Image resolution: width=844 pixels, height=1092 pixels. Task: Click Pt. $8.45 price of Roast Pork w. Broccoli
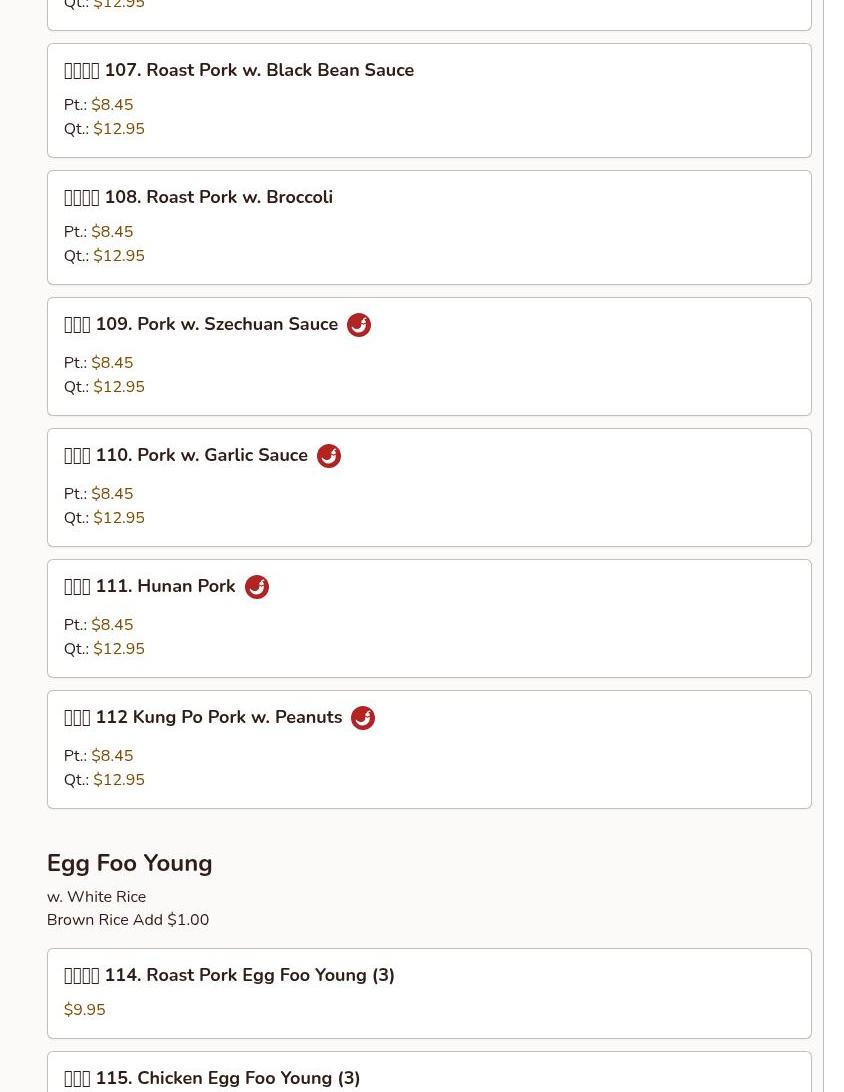tap(98, 231)
